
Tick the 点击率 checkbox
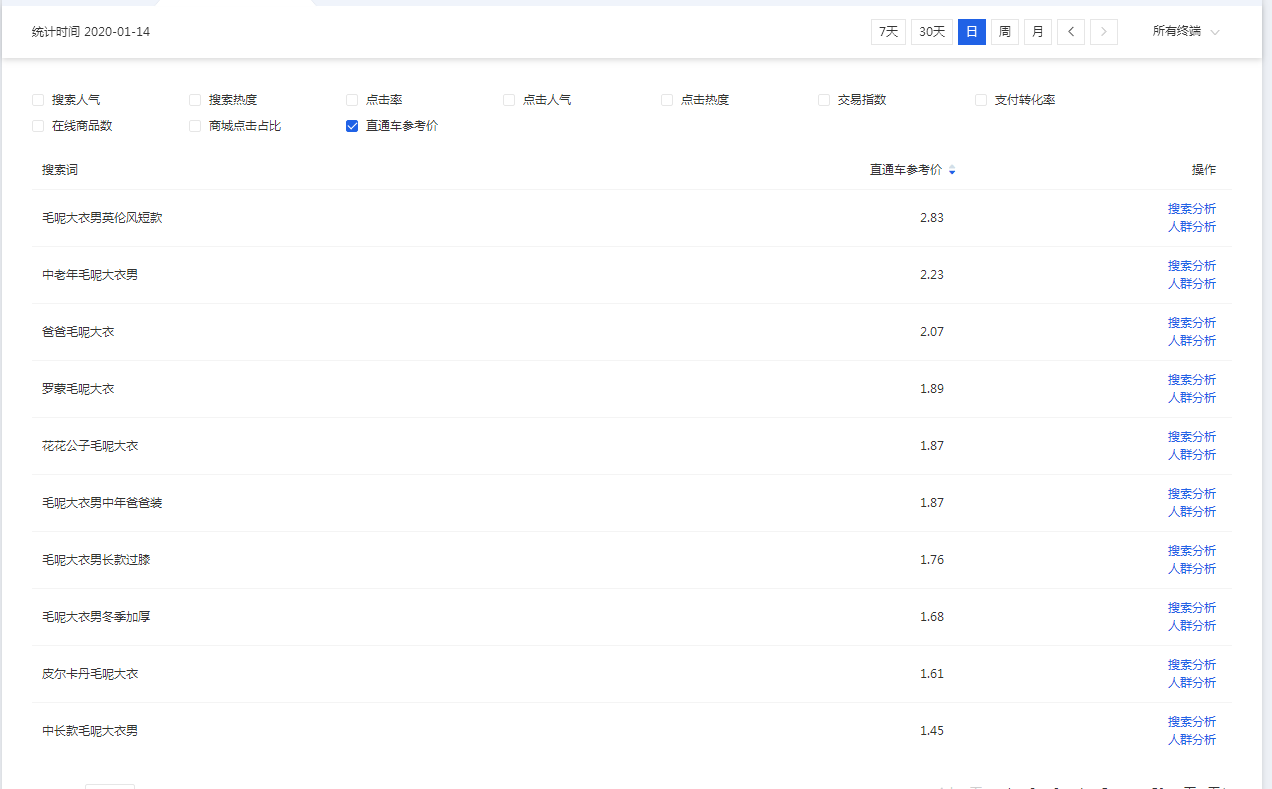pyautogui.click(x=352, y=100)
